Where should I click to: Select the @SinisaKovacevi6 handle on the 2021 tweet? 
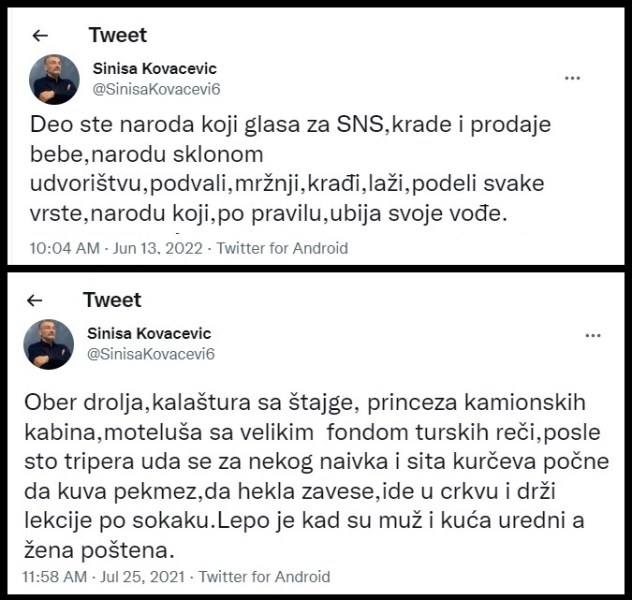click(151, 354)
